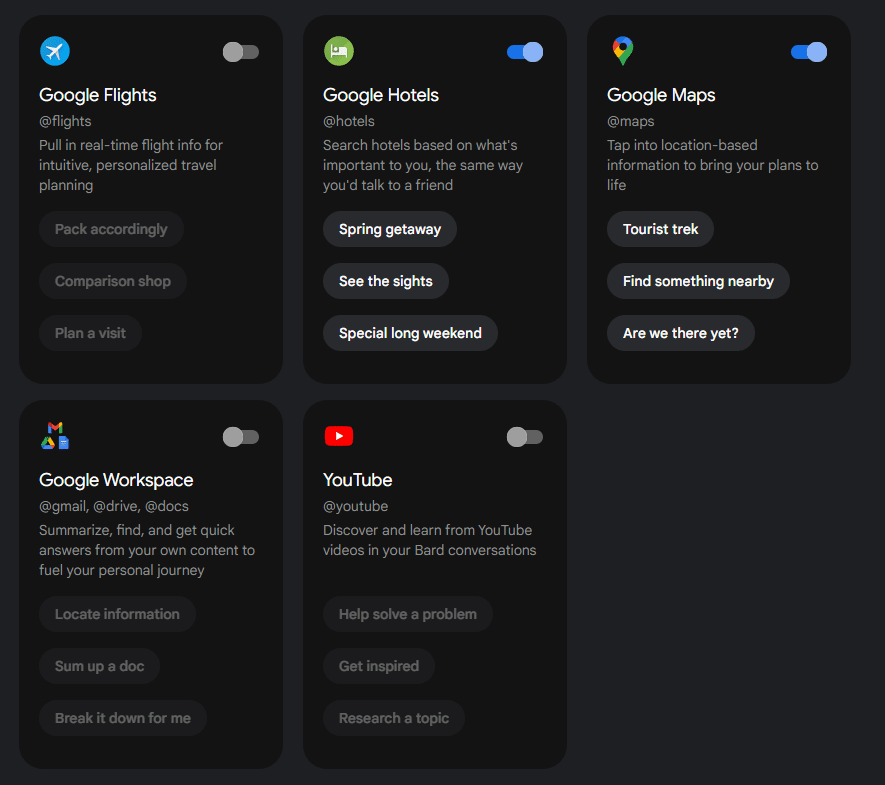Click the Help solve a problem chip
The width and height of the screenshot is (885, 785).
click(408, 614)
